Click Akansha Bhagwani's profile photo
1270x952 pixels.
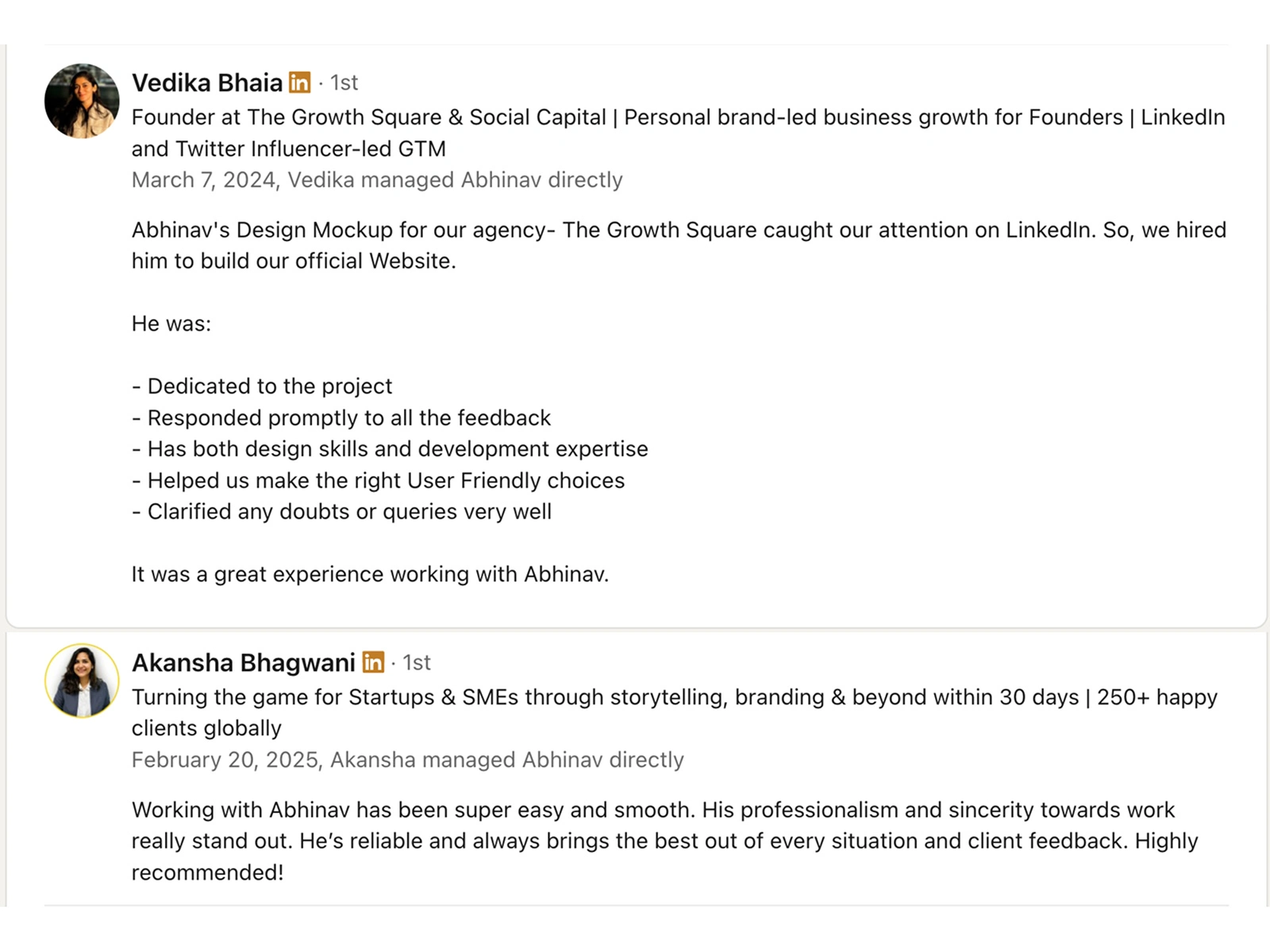pyautogui.click(x=82, y=681)
